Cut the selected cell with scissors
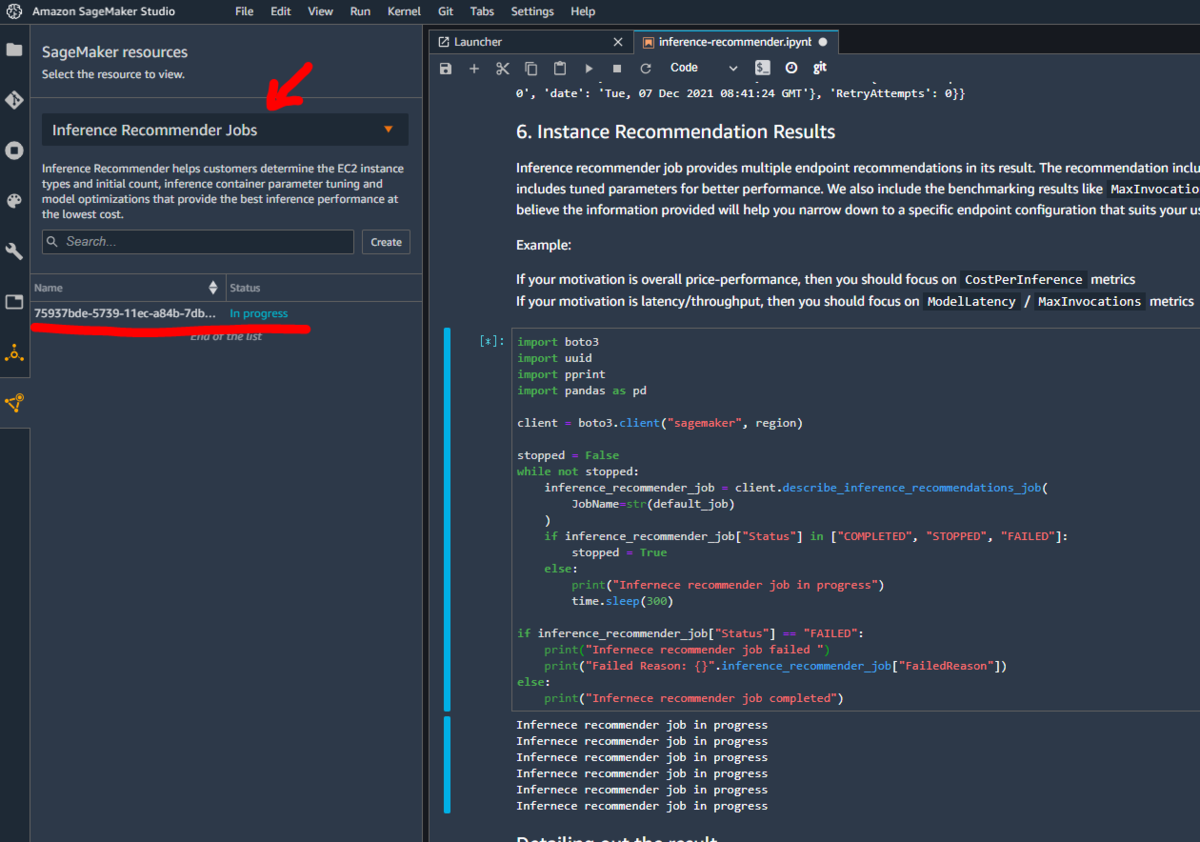The width and height of the screenshot is (1200, 842). [x=503, y=68]
